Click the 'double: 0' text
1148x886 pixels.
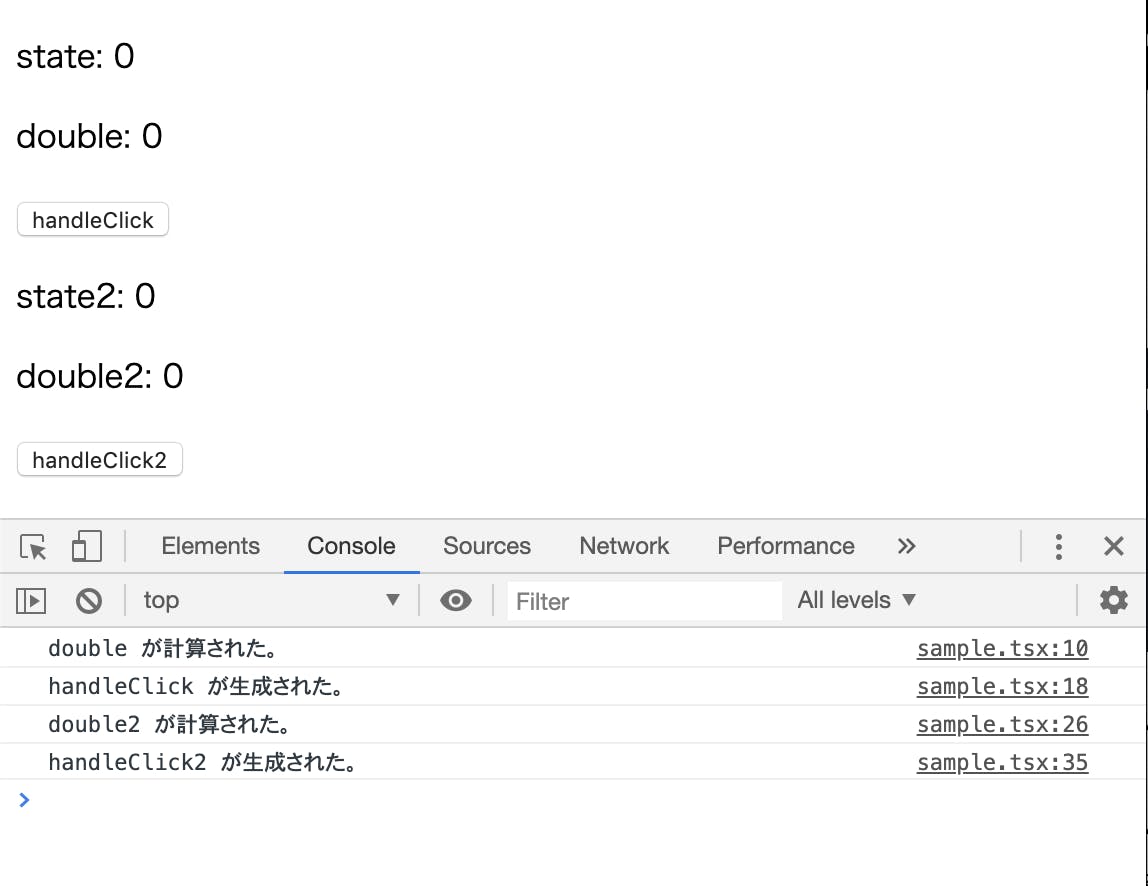89,136
